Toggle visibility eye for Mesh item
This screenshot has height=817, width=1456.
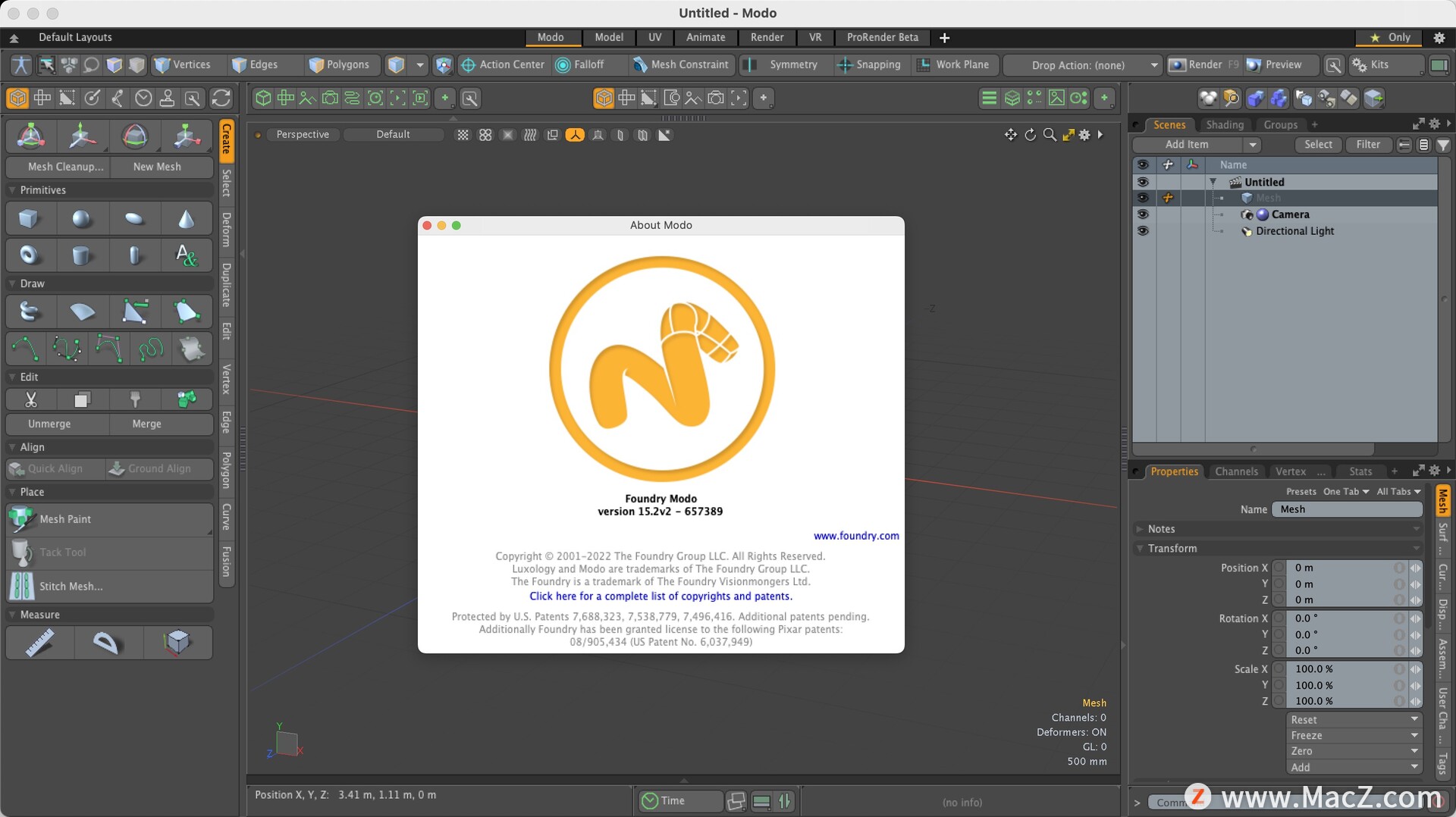pyautogui.click(x=1143, y=198)
